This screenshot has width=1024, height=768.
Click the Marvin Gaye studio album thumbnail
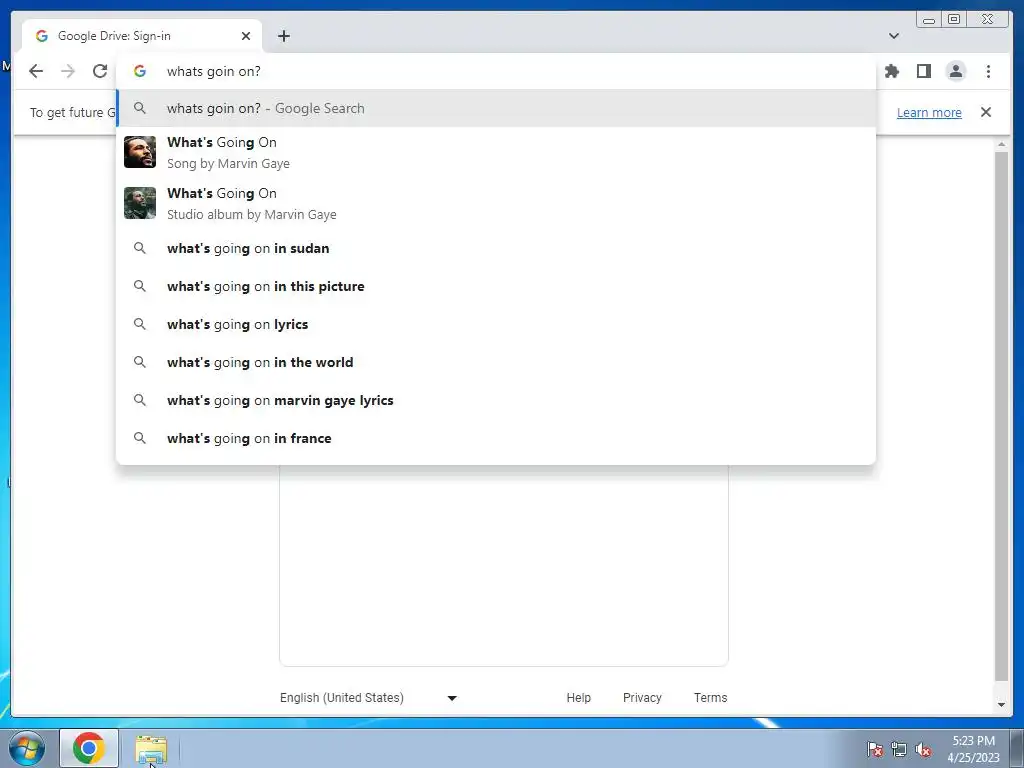[140, 203]
